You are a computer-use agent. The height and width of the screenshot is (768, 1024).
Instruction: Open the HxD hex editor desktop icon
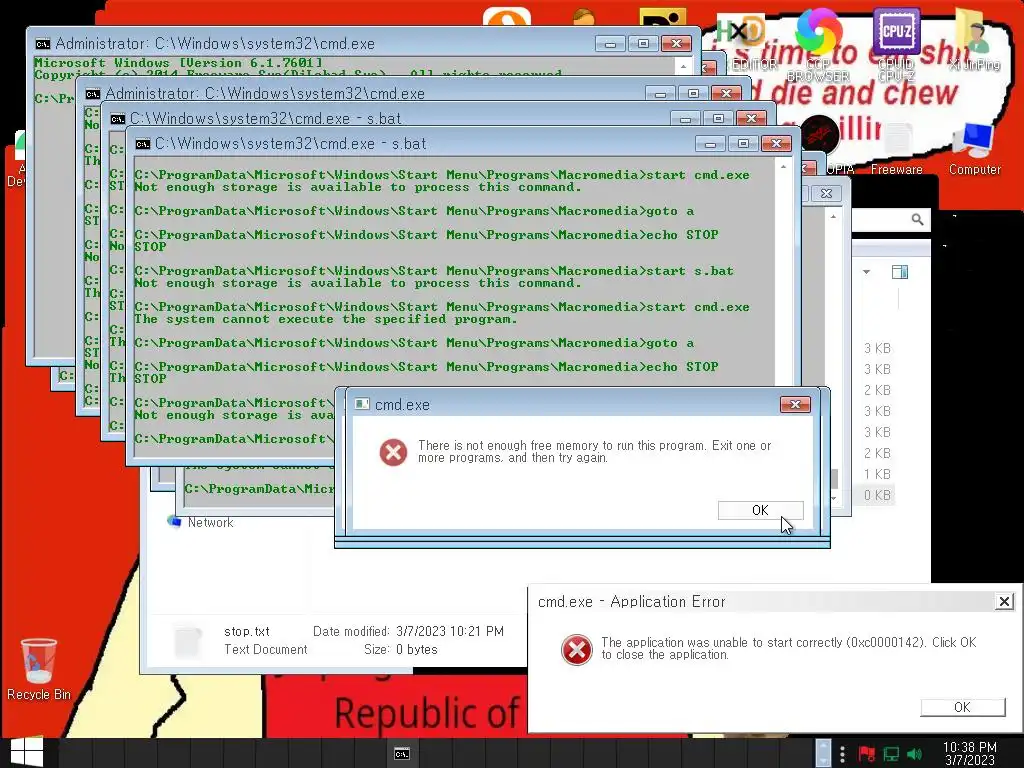click(742, 33)
